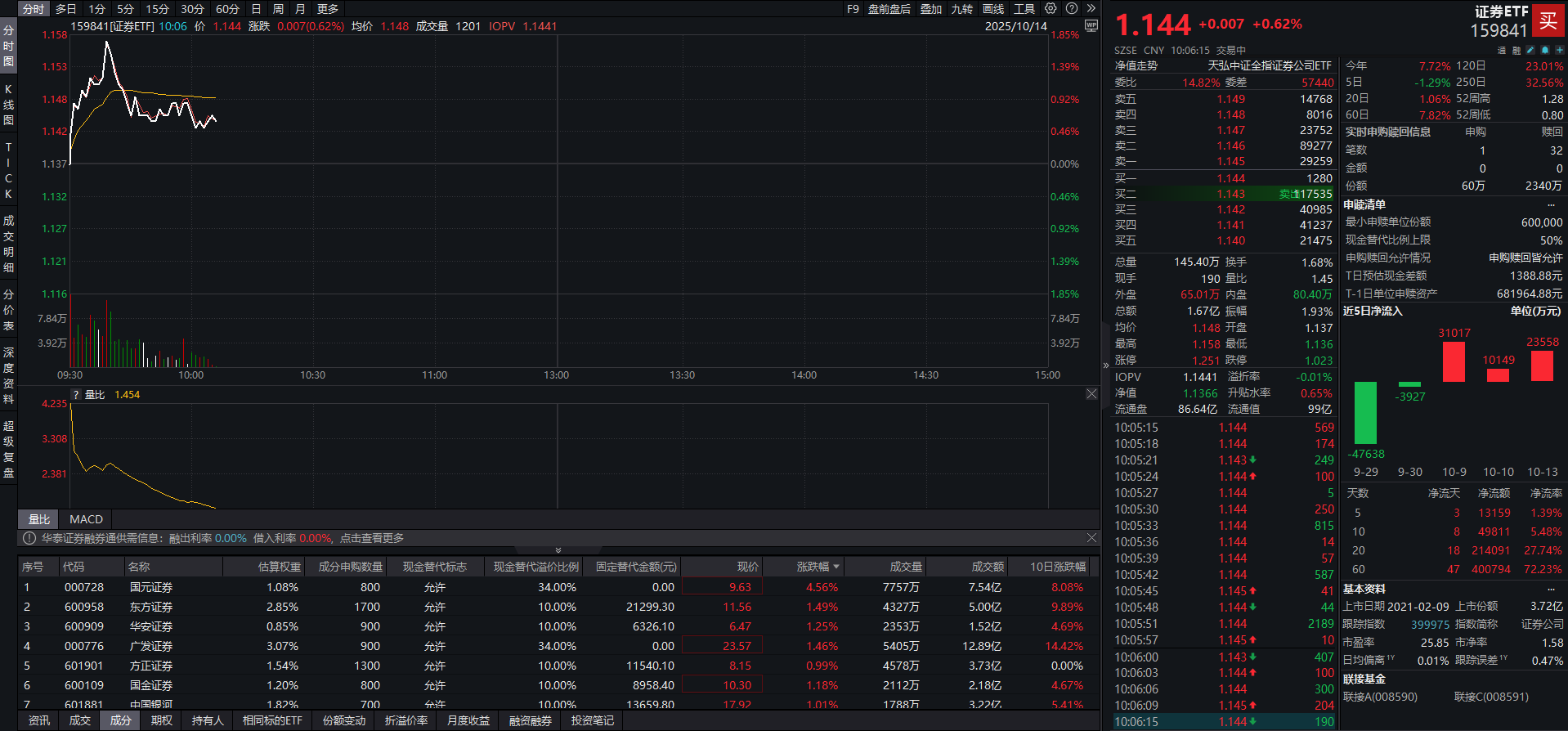Click the WP monitor icon beside the chart date
Screen dimensions: 1568x731
pos(1091,26)
